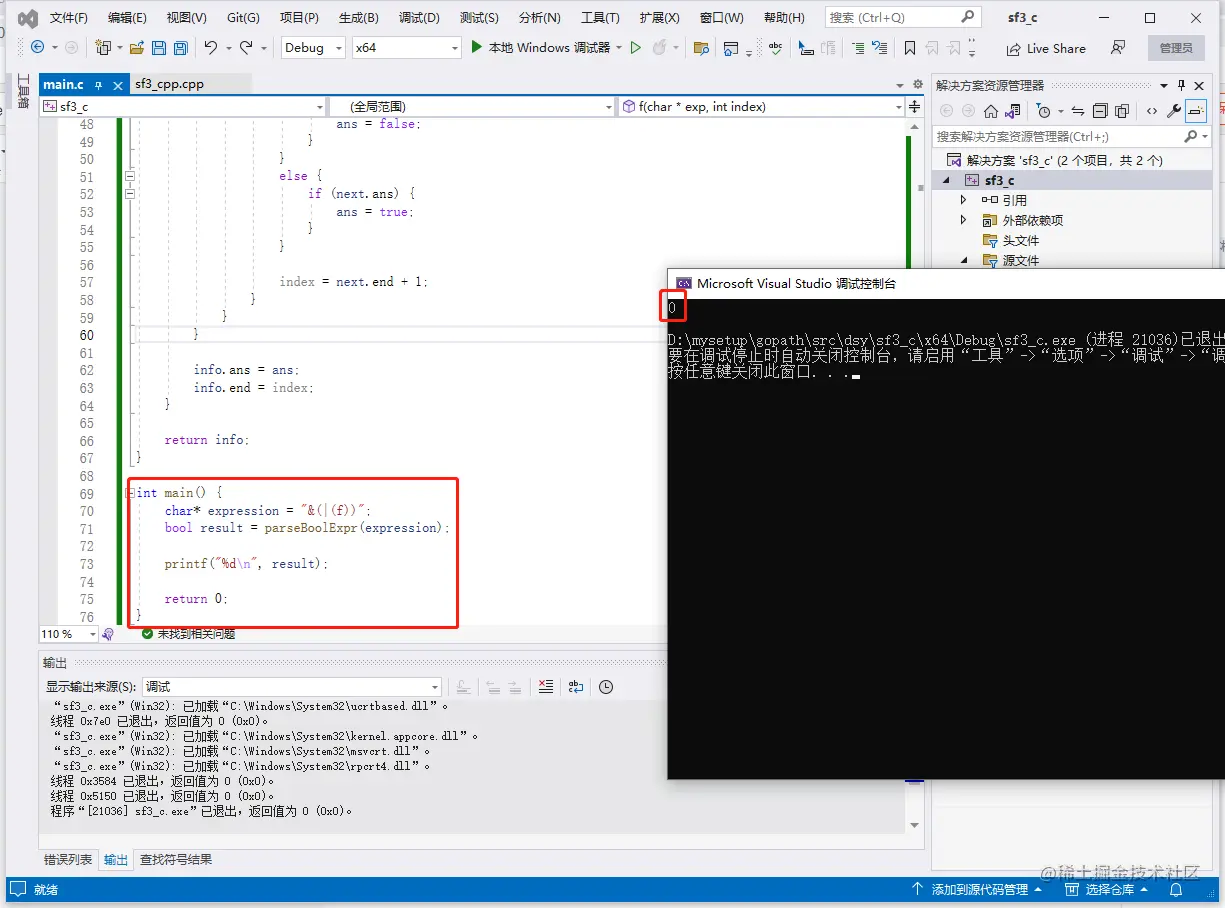Click the health indicator broom icon by zoom
This screenshot has height=908, width=1225.
click(109, 634)
